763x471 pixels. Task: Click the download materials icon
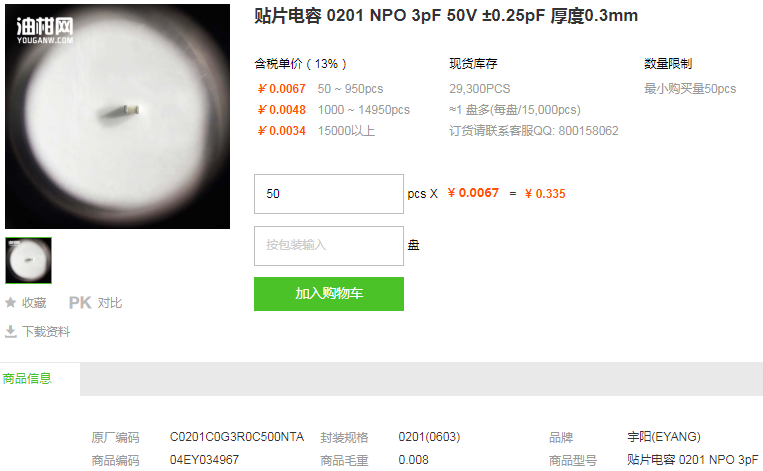pyautogui.click(x=10, y=331)
